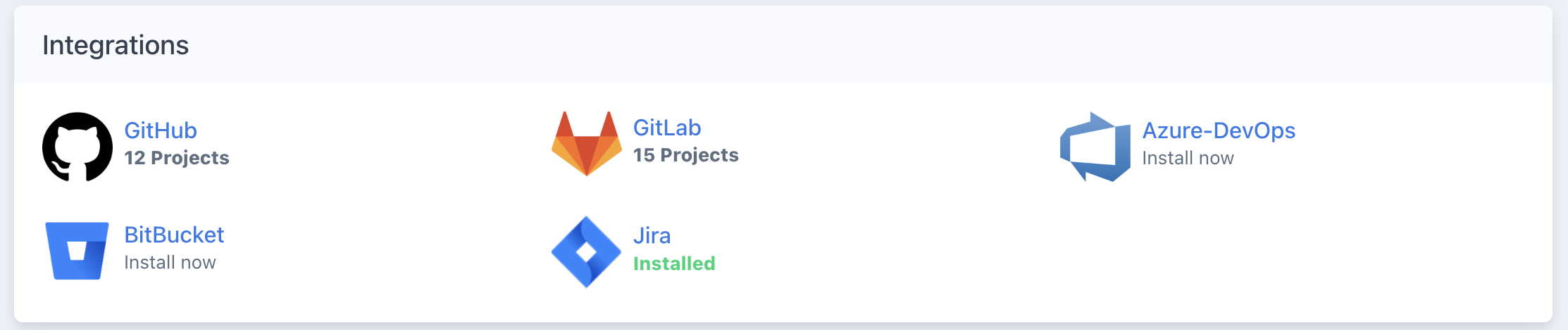Viewport: 1568px width, 330px height.
Task: Click the GitHub octocat logo icon
Action: click(x=77, y=147)
